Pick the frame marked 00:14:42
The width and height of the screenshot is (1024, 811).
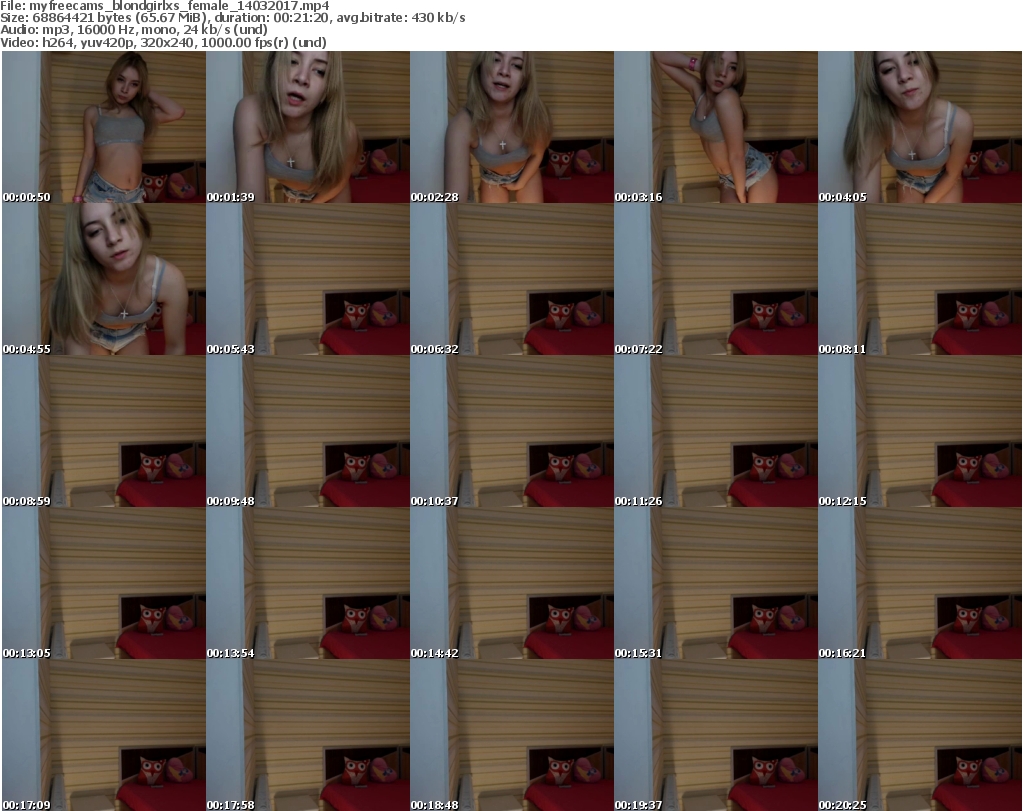511,584
